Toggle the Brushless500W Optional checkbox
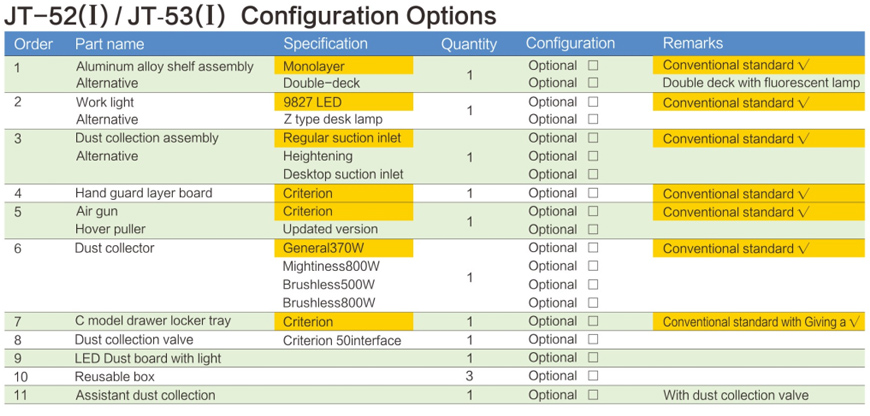Screen dimensions: 870x416 [593, 284]
